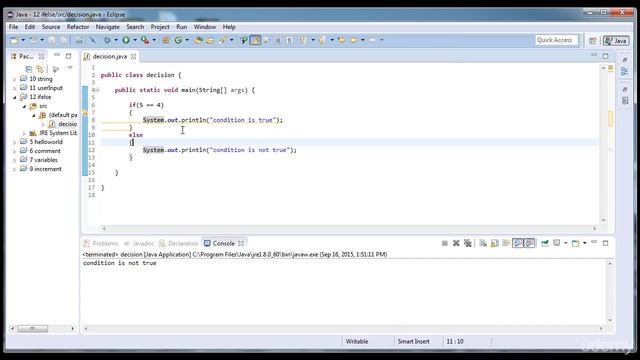Click the New file toolbar icon
640x360 pixels.
[14, 40]
